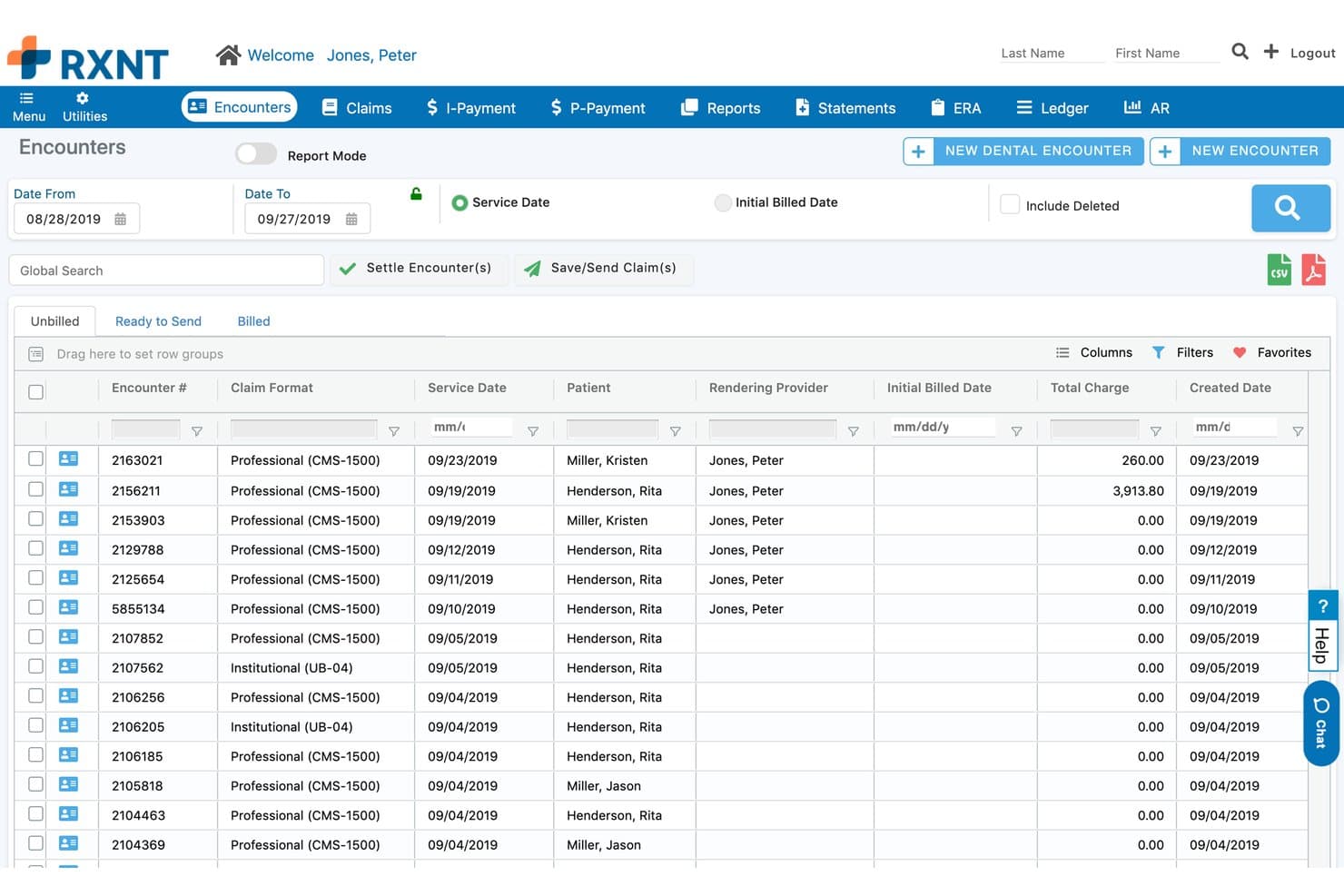Image resolution: width=1344 pixels, height=896 pixels.
Task: Open the Total Charge column filter funnel
Action: tap(1155, 431)
